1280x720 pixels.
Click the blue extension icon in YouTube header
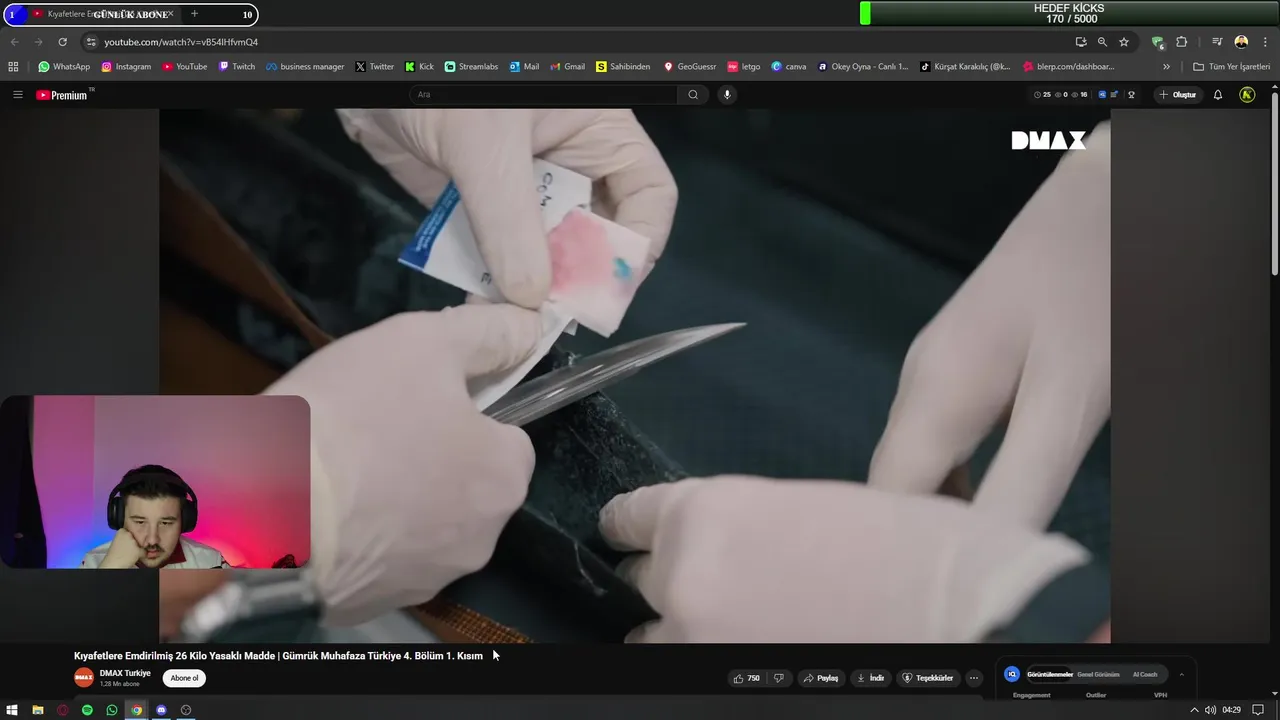click(x=1102, y=95)
